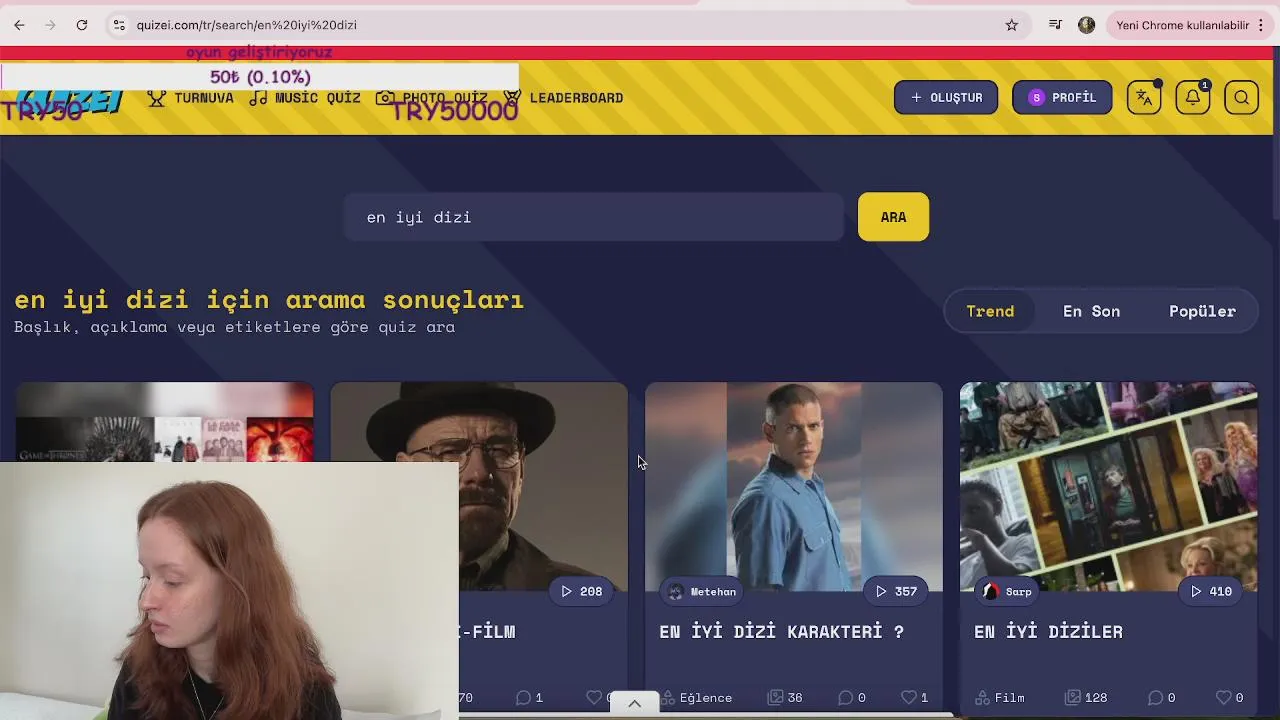1280x720 pixels.
Task: Open author Sarp's profile chip
Action: coord(1007,591)
